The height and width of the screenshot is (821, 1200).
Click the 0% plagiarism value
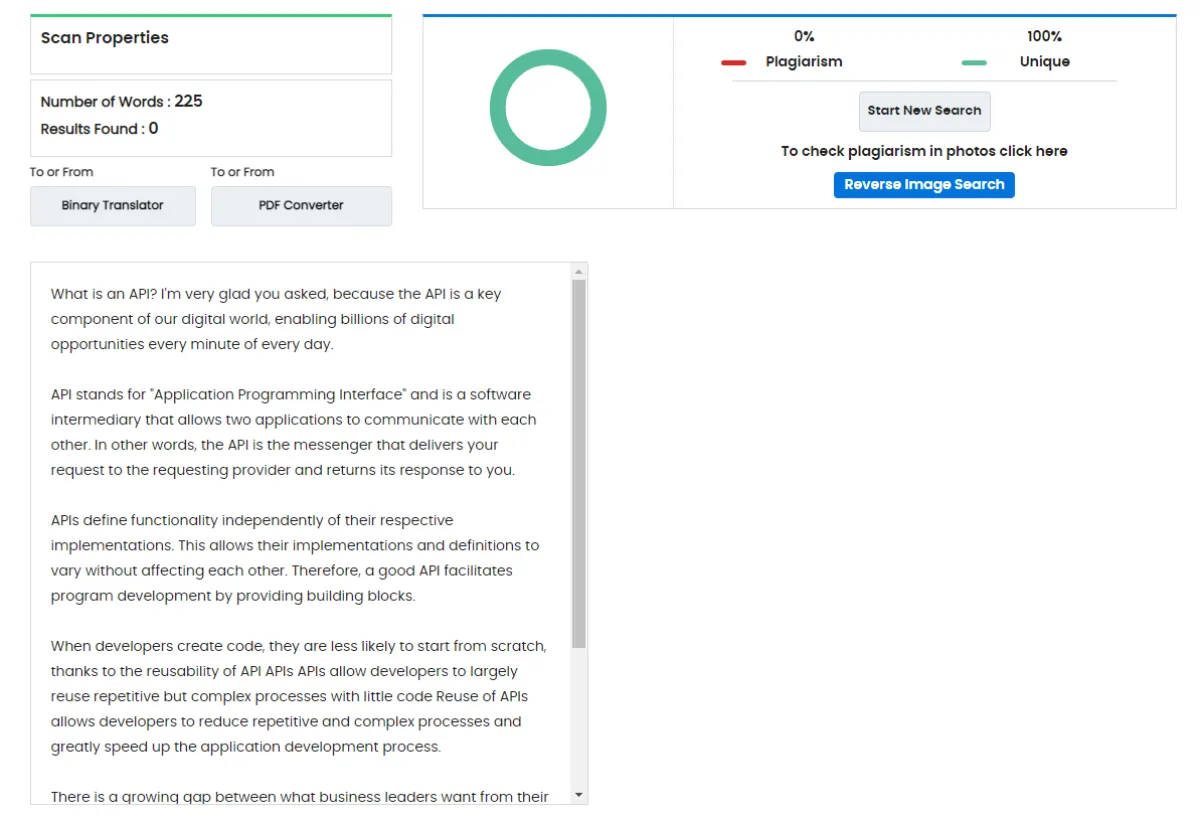click(804, 36)
